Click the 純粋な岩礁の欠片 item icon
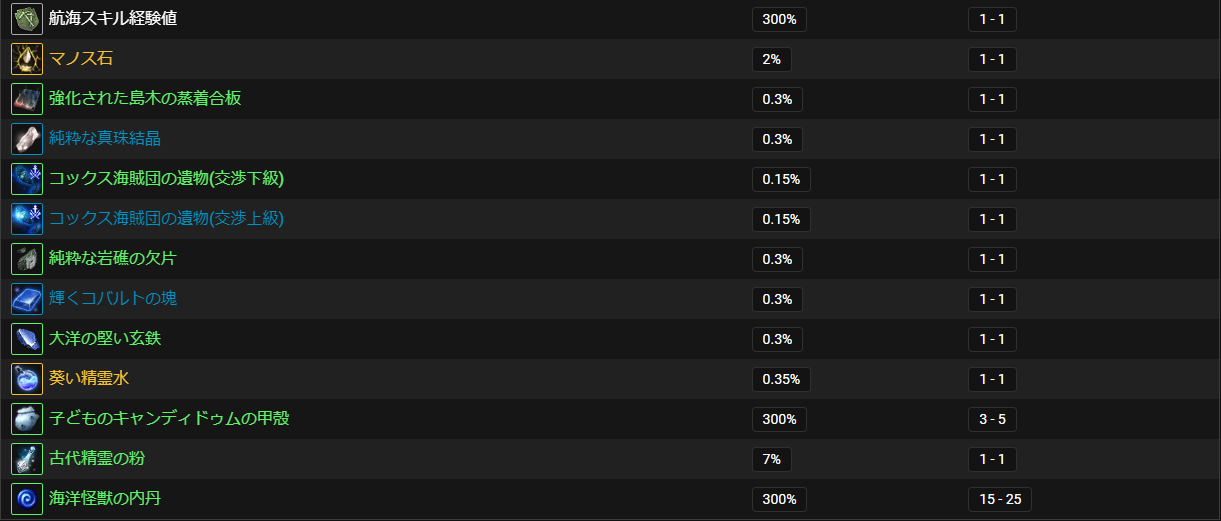 click(27, 259)
